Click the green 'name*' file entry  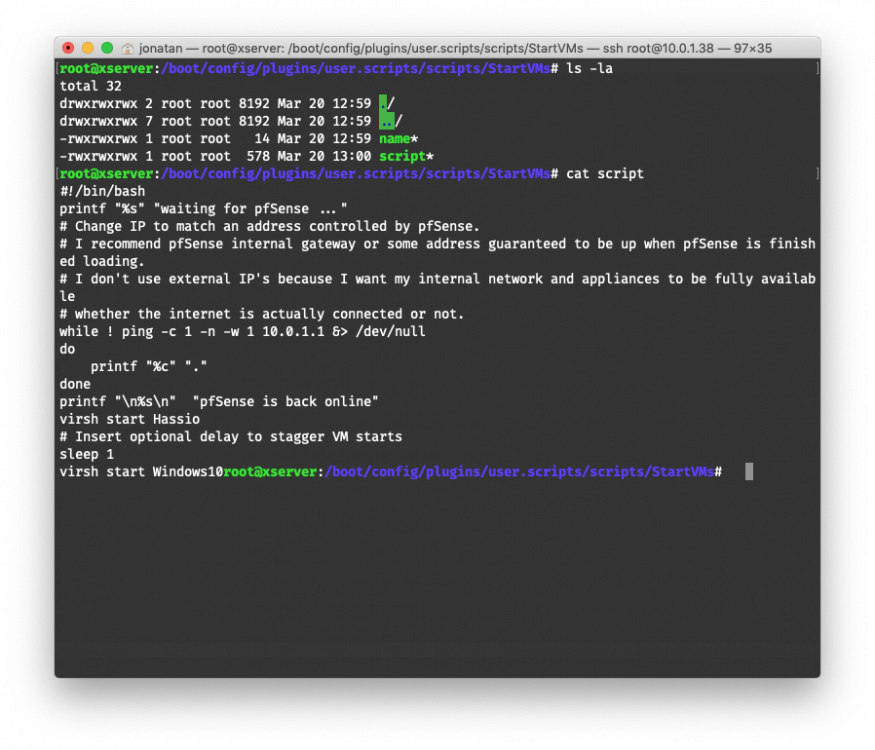[x=398, y=138]
